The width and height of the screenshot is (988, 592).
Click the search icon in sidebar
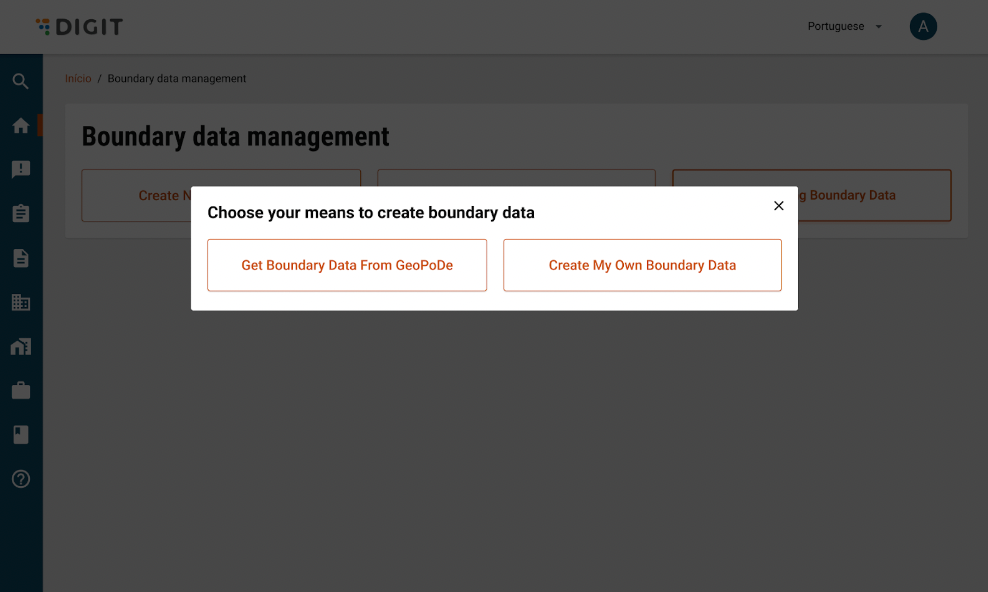pos(20,81)
